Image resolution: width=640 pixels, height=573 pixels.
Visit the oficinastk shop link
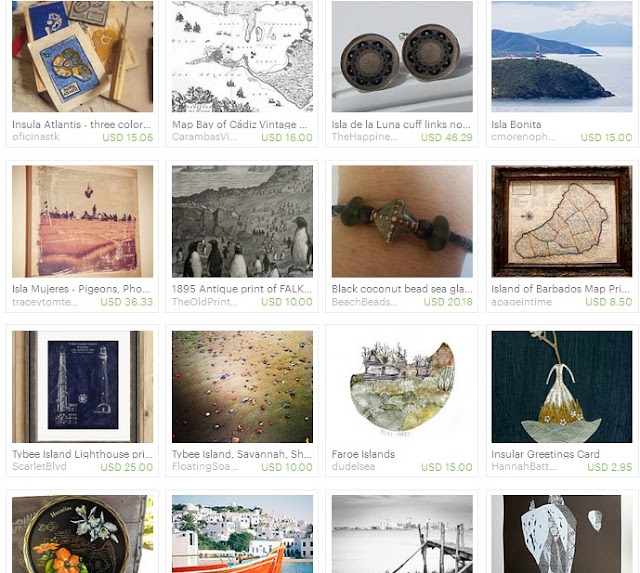pos(36,137)
